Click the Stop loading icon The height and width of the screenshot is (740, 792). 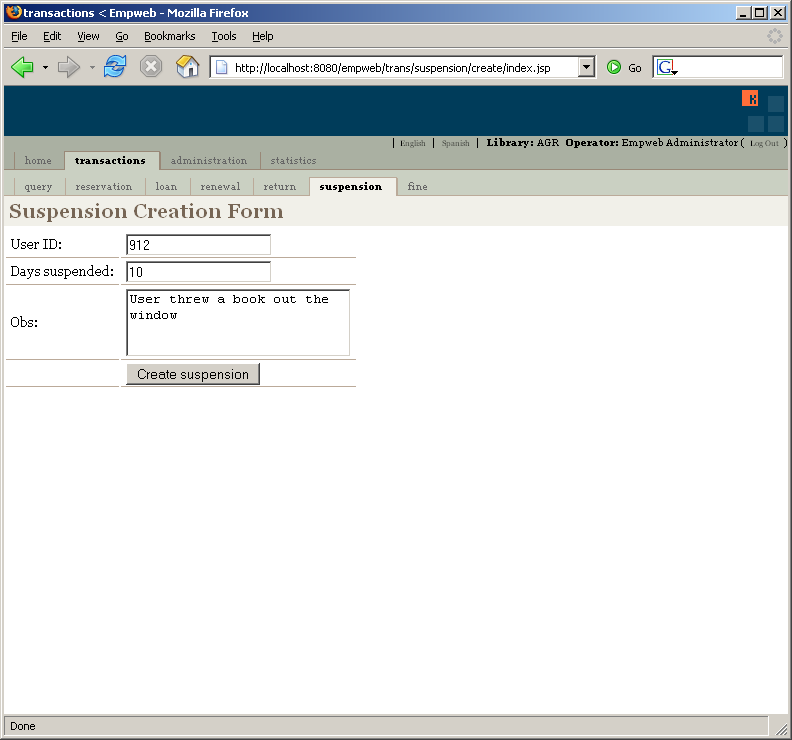click(x=151, y=67)
